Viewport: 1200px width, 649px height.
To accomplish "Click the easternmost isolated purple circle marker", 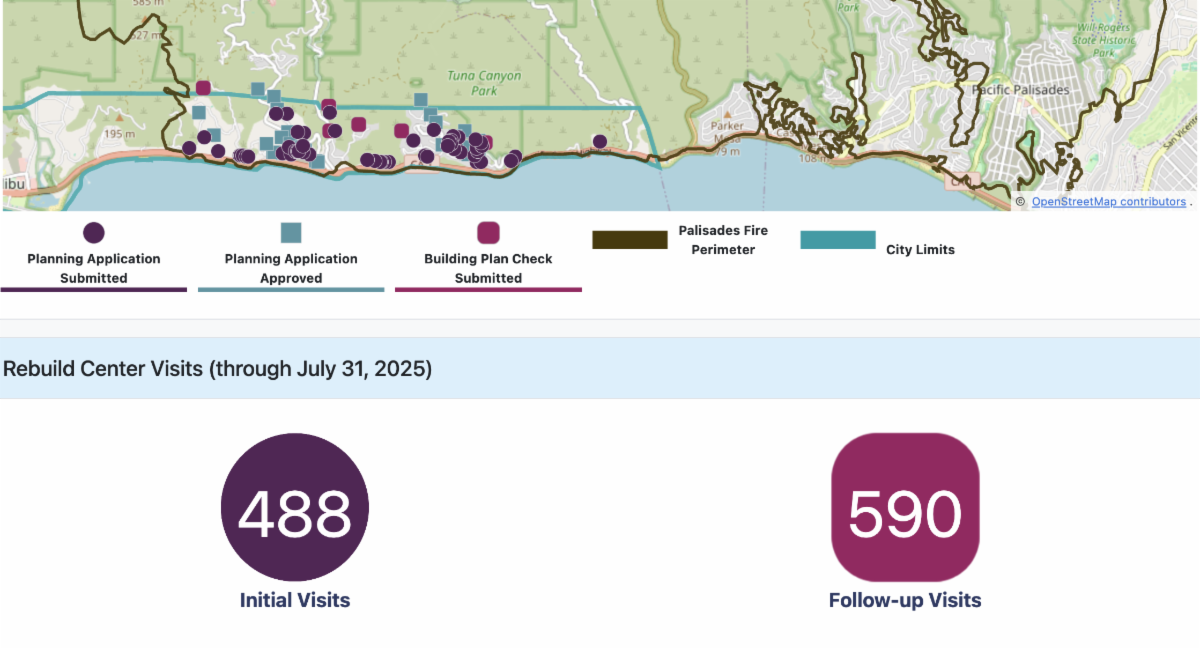I will pos(600,142).
